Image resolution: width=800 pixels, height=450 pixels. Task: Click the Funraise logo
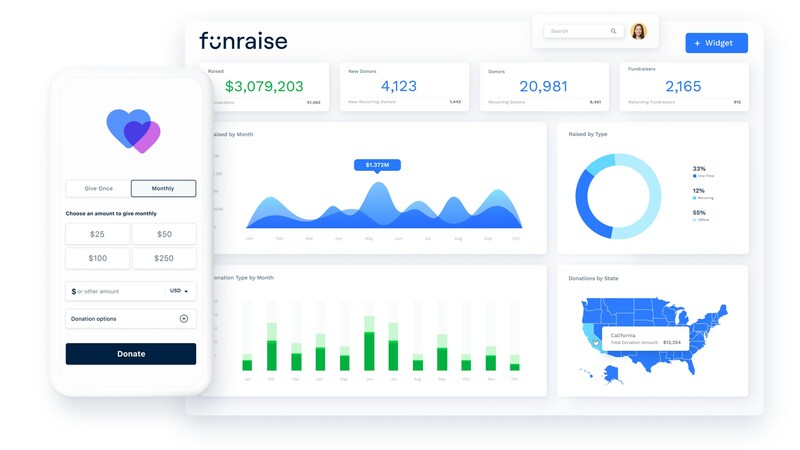coord(243,41)
